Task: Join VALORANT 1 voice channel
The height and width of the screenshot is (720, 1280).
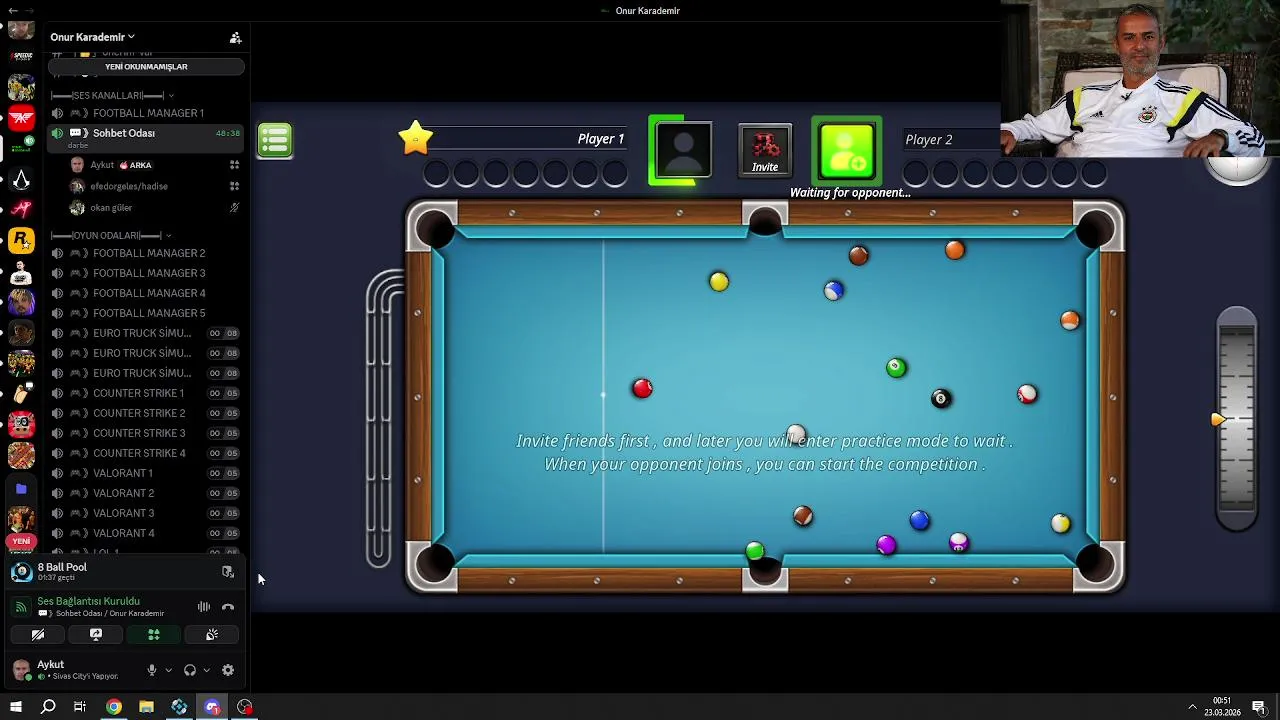Action: click(146, 473)
